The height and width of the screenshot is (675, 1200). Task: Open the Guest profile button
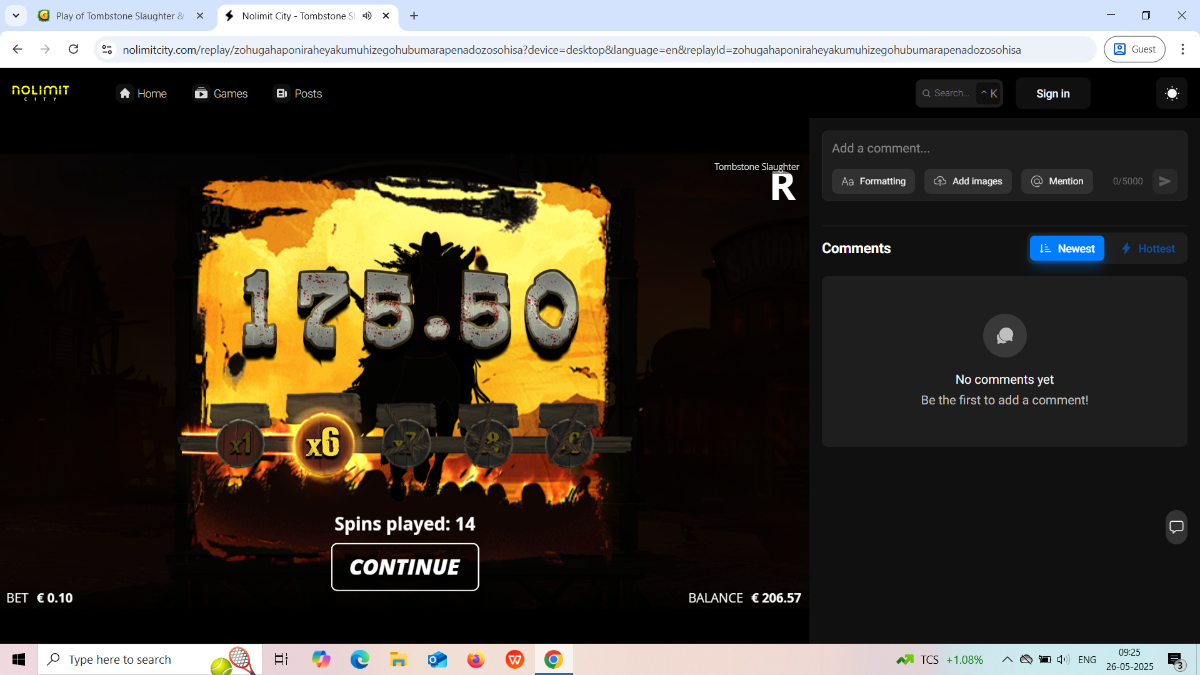(1135, 49)
